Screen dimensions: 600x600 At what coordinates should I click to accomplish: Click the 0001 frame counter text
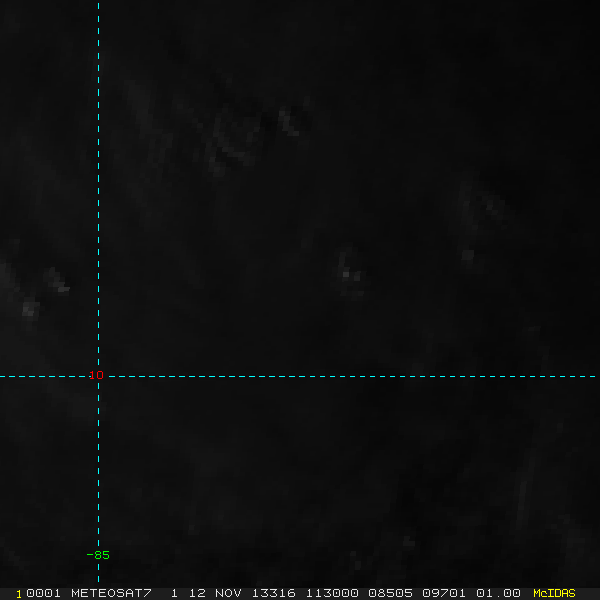tap(43, 593)
